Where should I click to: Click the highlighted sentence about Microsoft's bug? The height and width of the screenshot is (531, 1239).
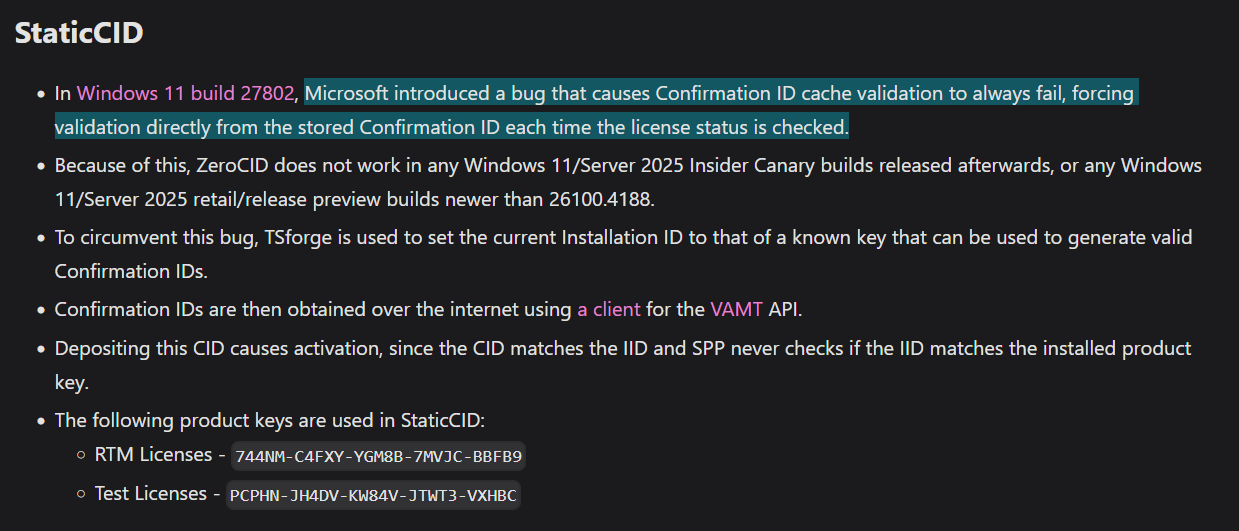[x=720, y=94]
